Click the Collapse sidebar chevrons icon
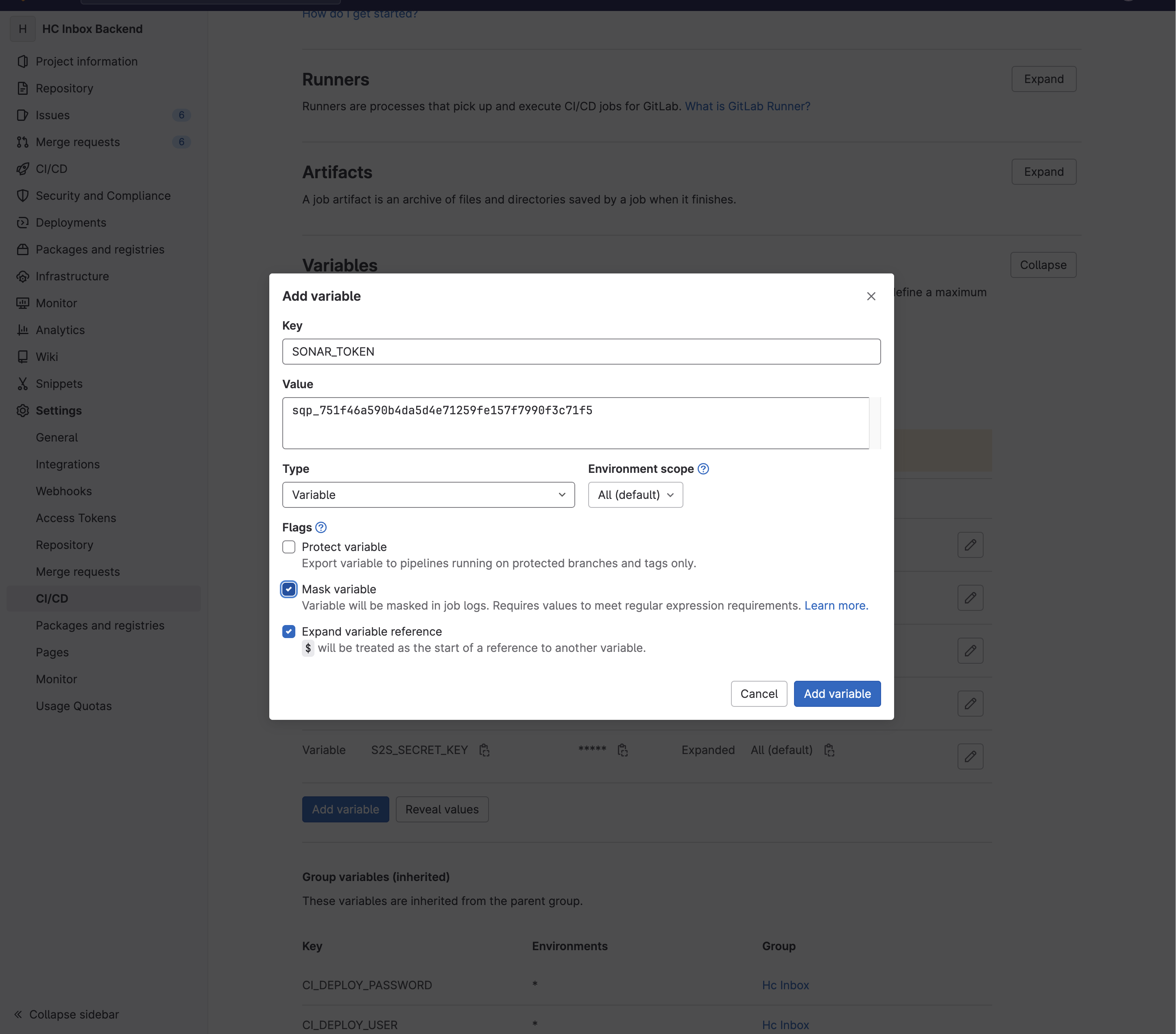This screenshot has height=1034, width=1176. 18,1014
